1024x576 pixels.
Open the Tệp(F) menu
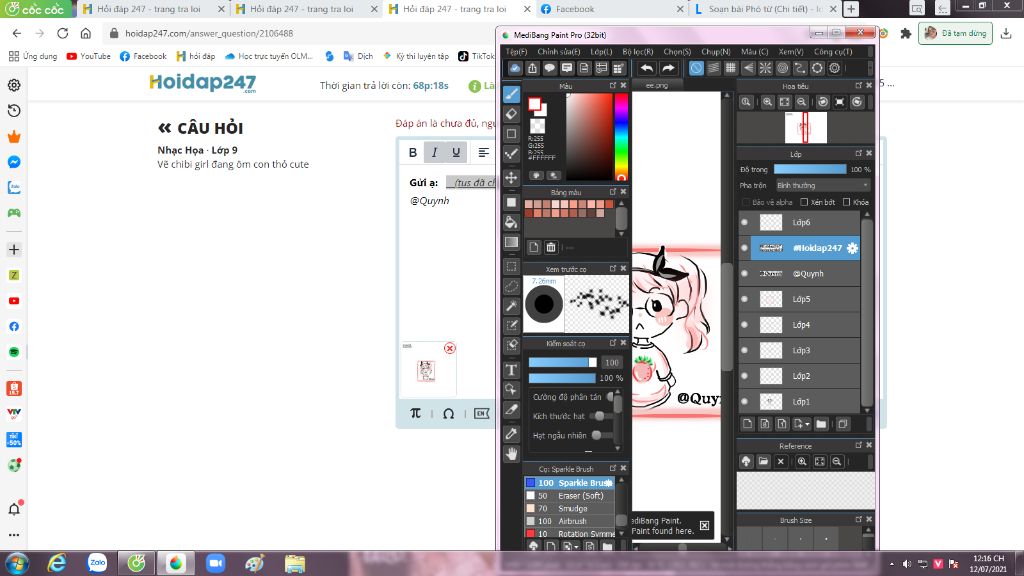pos(517,52)
